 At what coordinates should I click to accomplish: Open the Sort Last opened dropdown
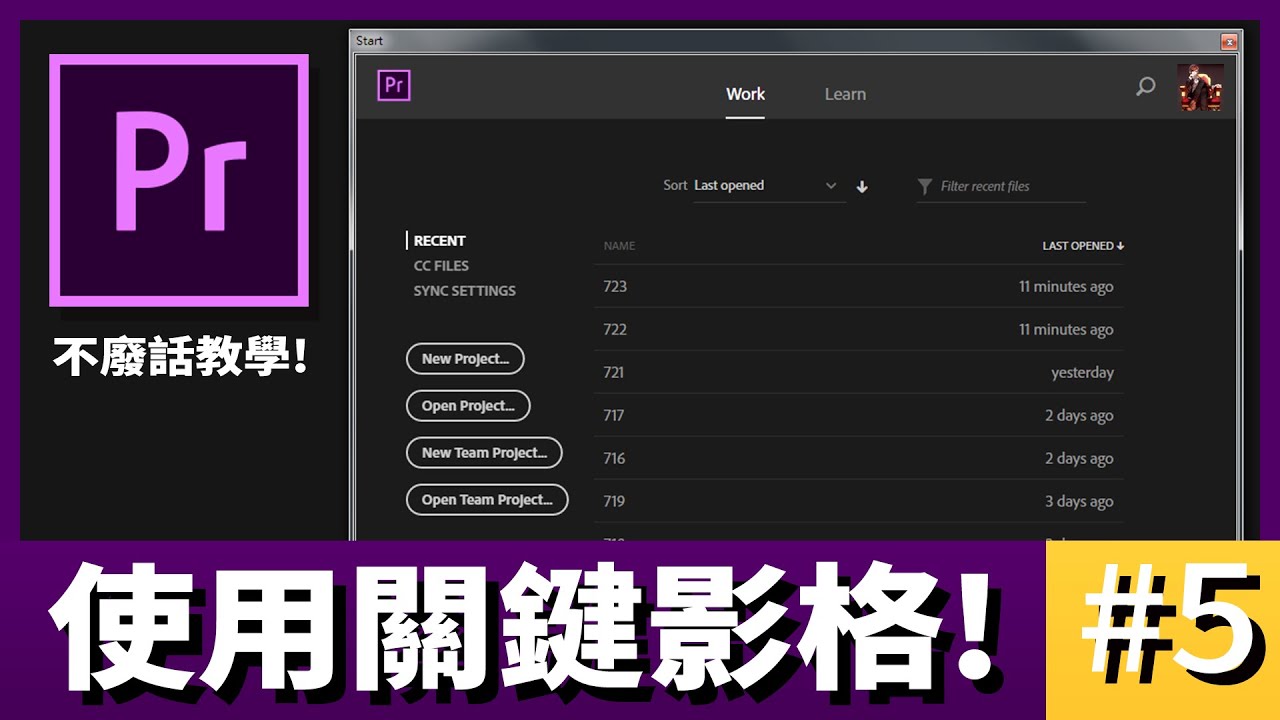pyautogui.click(x=769, y=186)
